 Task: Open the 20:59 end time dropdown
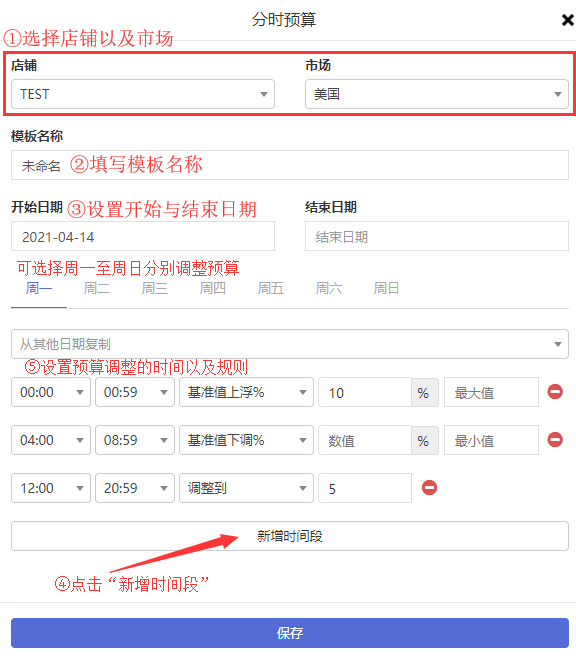[x=135, y=488]
